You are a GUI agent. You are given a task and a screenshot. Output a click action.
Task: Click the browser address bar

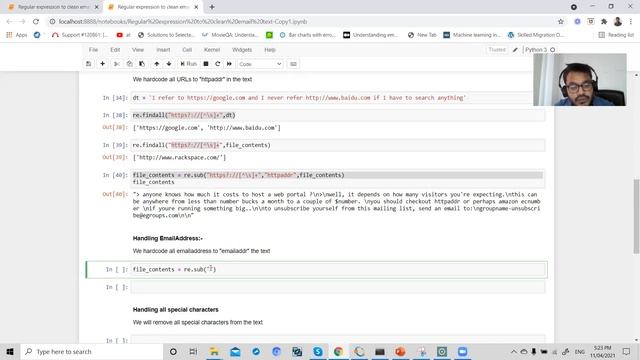[x=302, y=22]
